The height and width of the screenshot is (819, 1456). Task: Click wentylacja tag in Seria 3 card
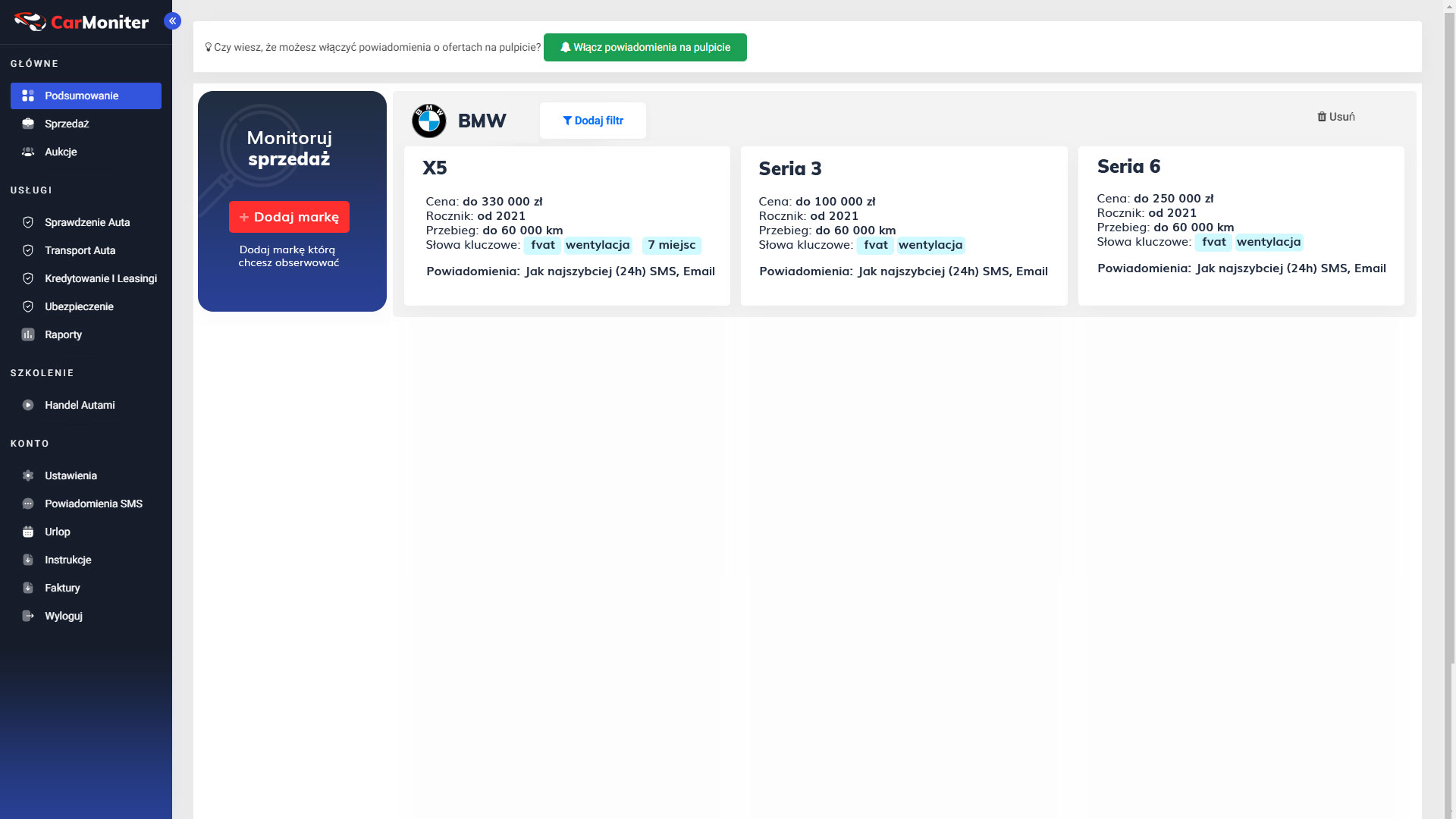coord(930,245)
